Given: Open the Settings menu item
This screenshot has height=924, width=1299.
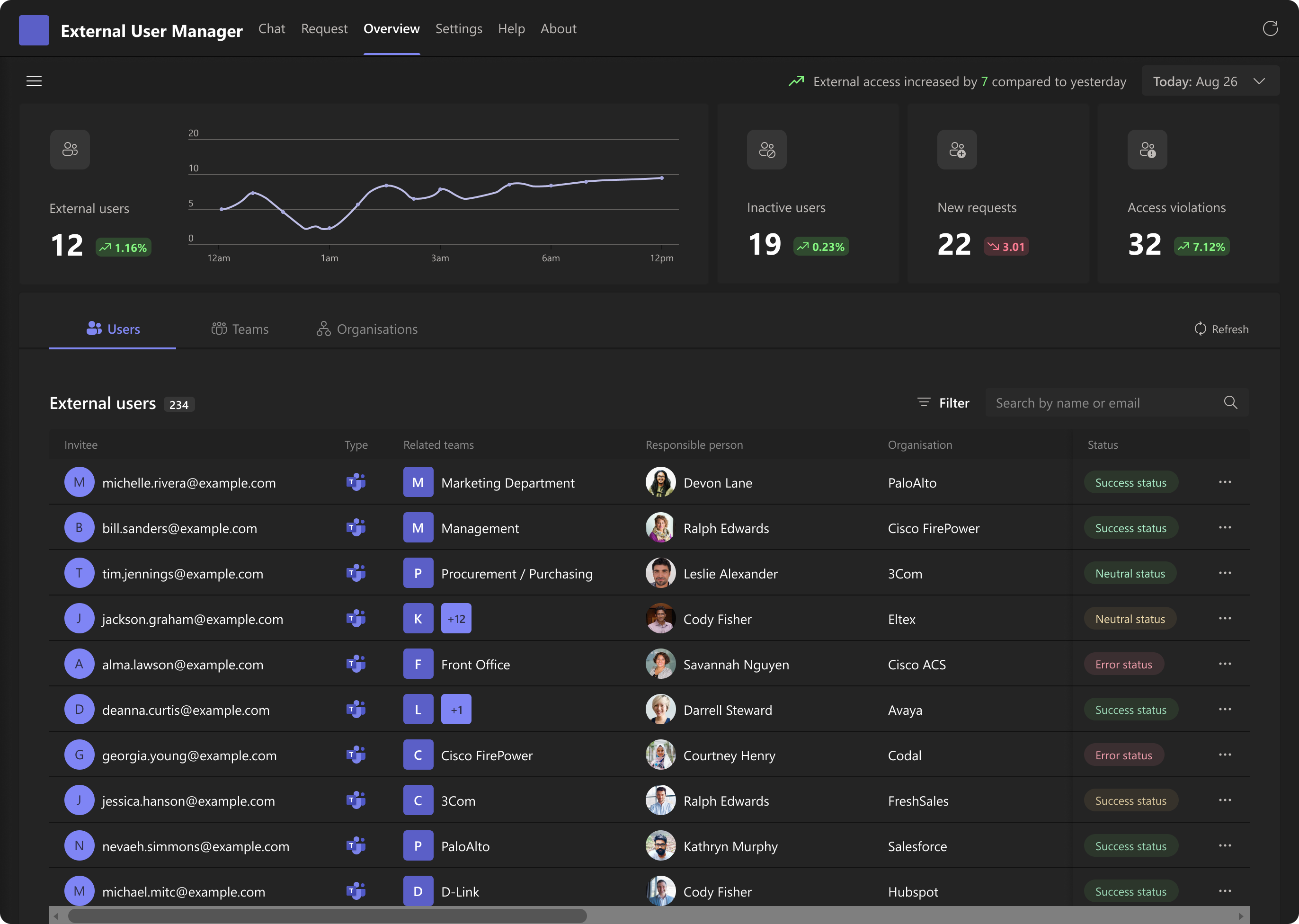Looking at the screenshot, I should pyautogui.click(x=459, y=28).
